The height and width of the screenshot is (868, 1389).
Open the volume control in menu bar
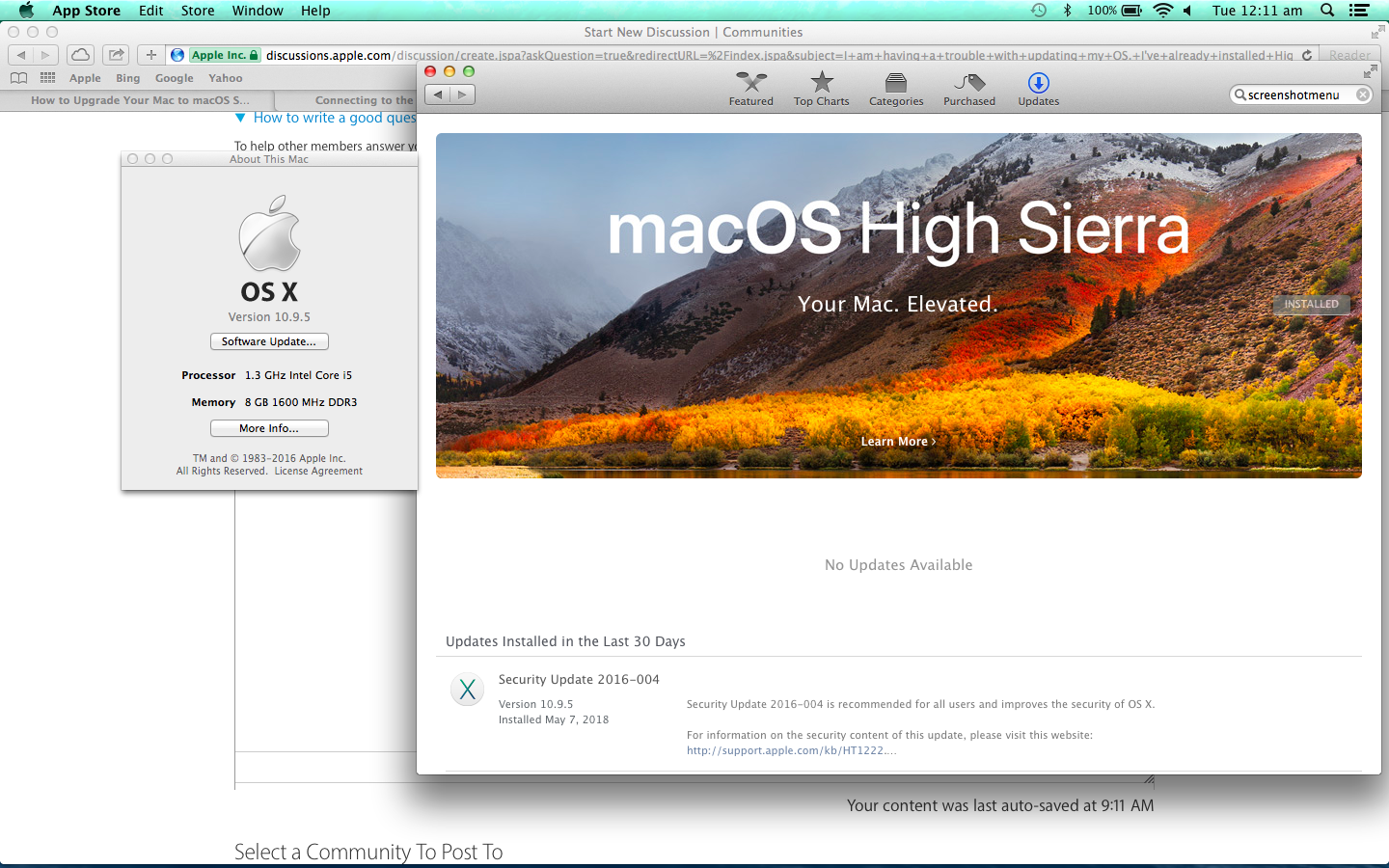coord(1188,11)
